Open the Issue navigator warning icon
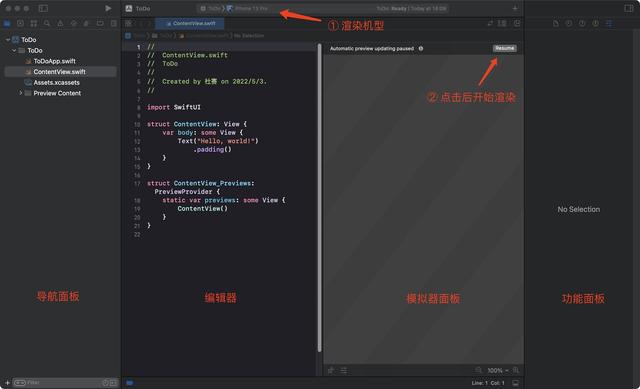Screen dimensions: 640x389 pos(60,23)
